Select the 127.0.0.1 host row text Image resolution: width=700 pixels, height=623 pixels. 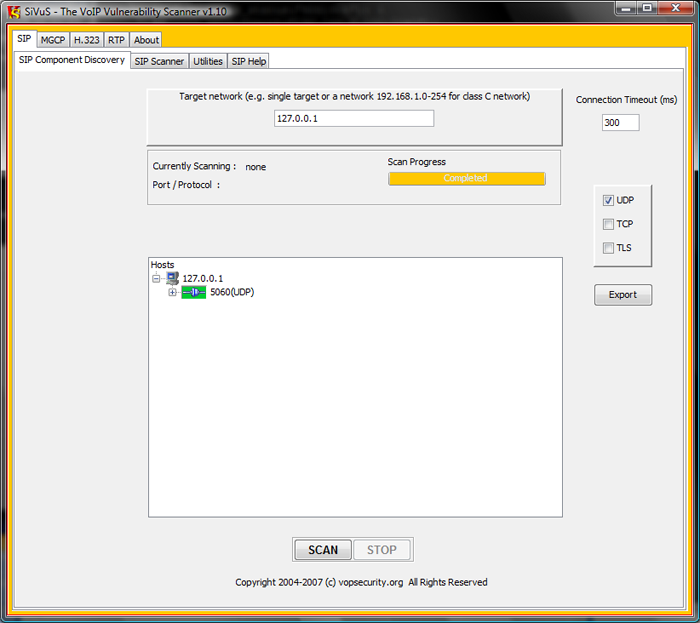[x=203, y=278]
